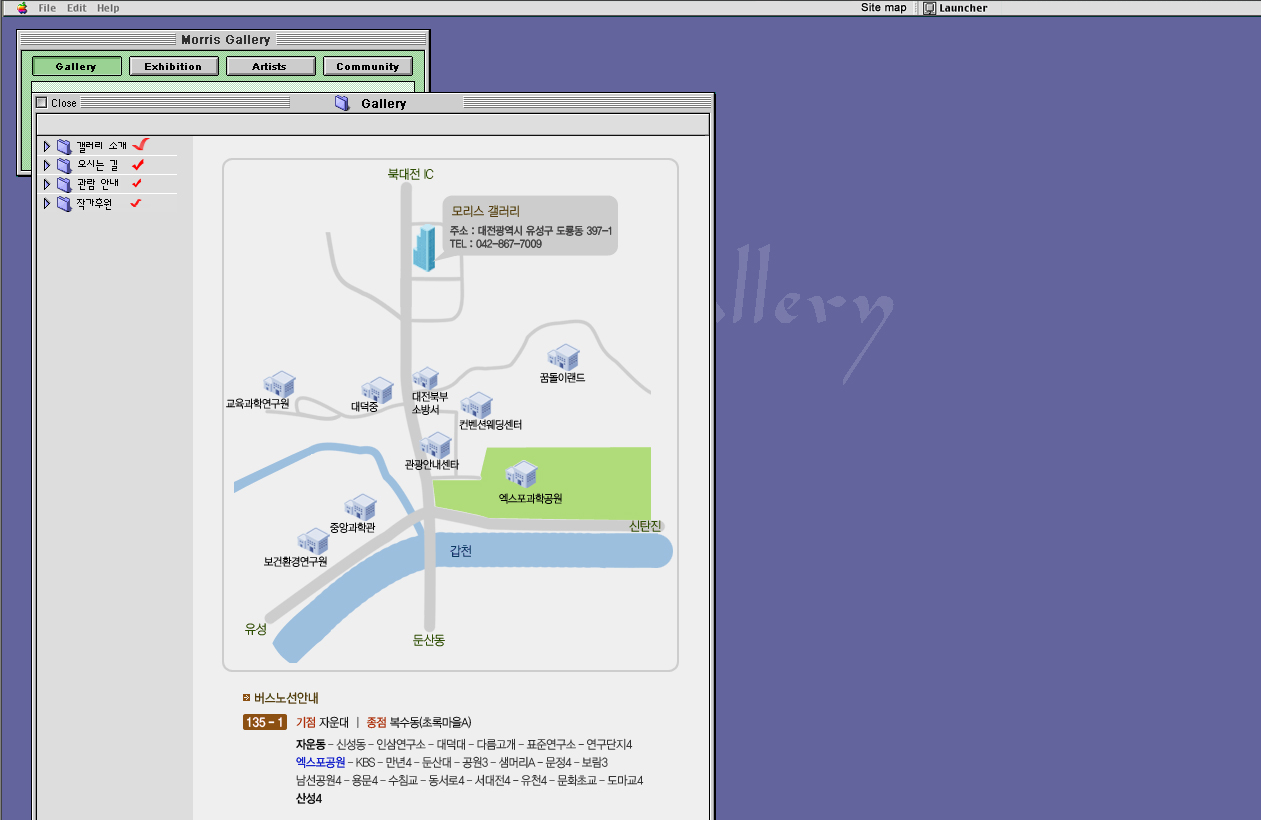This screenshot has height=820, width=1261.
Task: Click the 엑스포과학공원 building icon on map
Action: (521, 474)
